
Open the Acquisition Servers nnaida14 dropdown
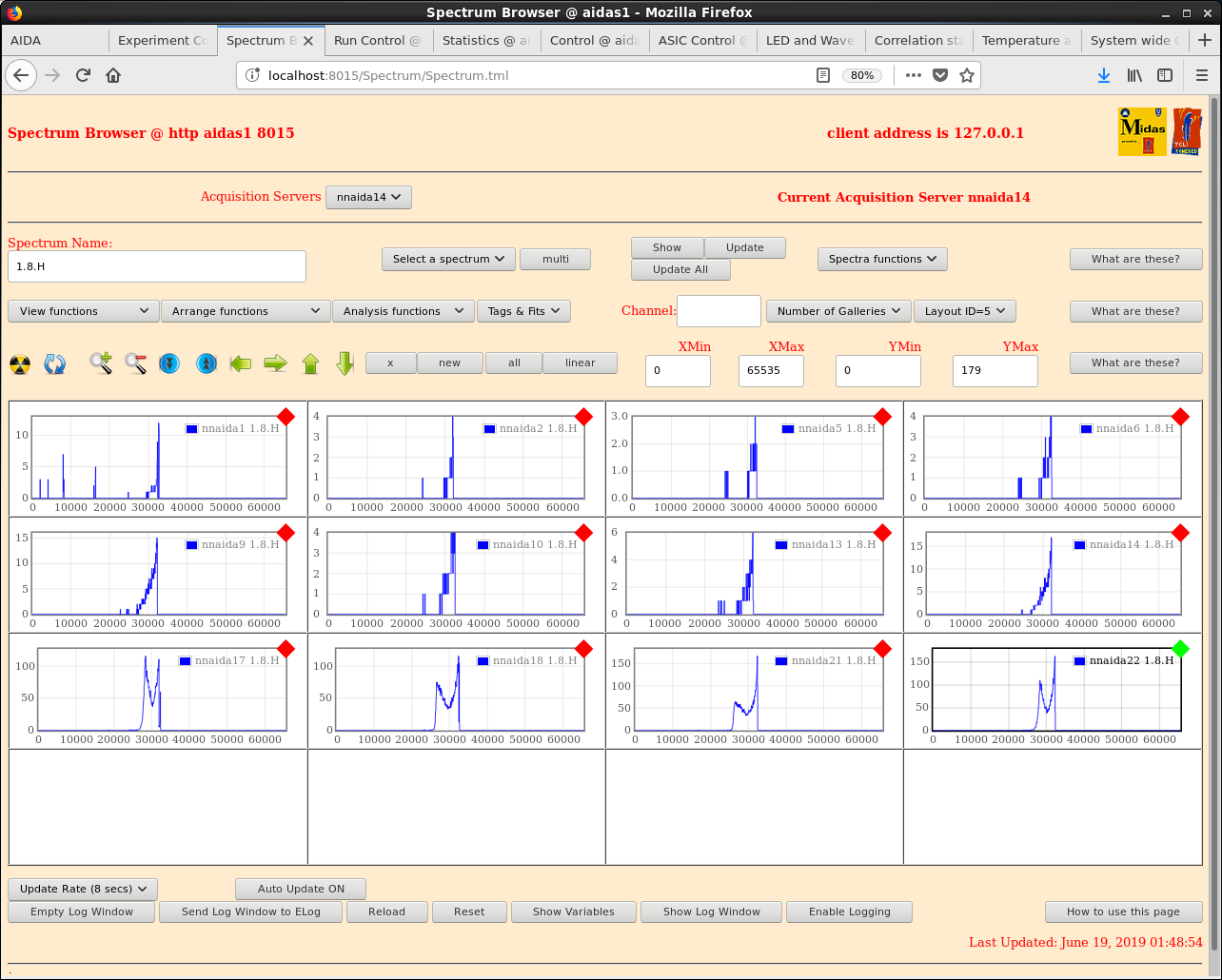(368, 197)
